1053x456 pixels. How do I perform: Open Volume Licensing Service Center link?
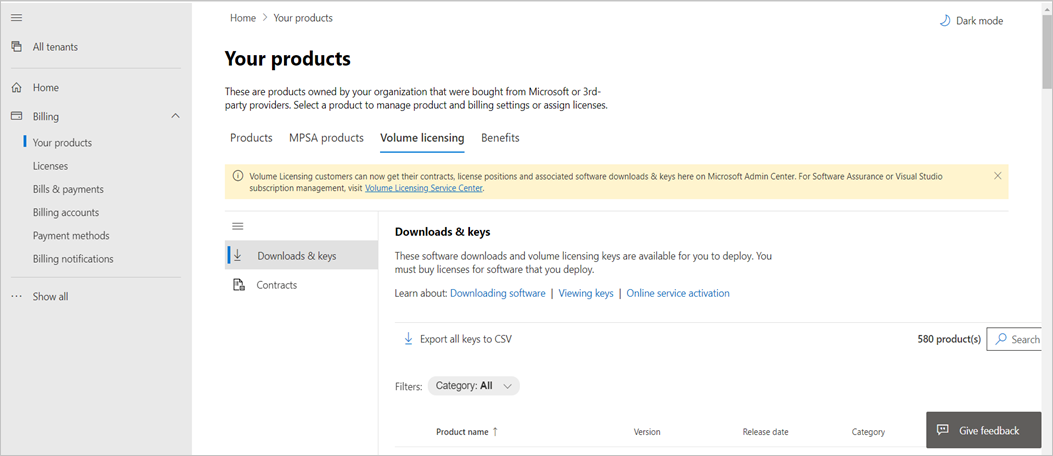(424, 189)
